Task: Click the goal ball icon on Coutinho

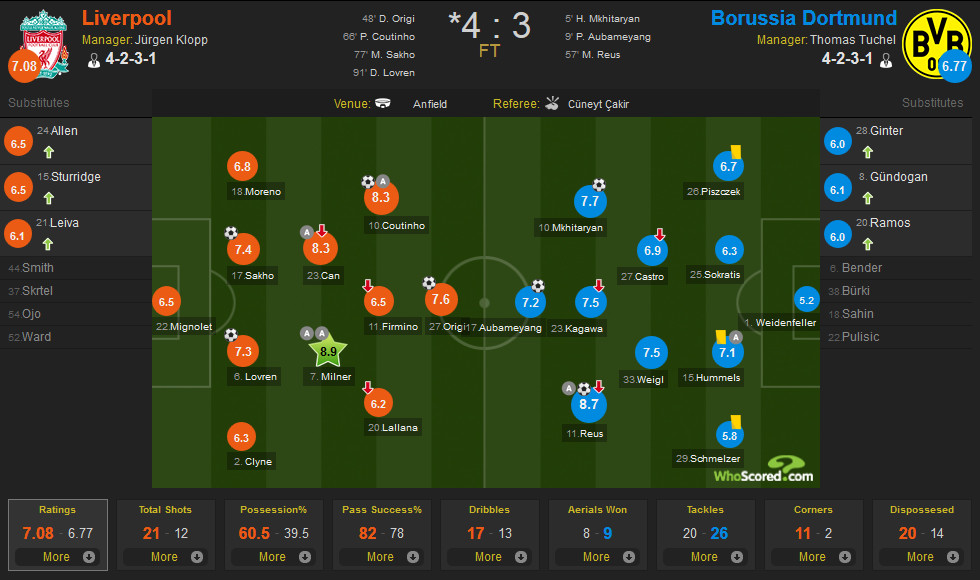Action: pyautogui.click(x=368, y=182)
